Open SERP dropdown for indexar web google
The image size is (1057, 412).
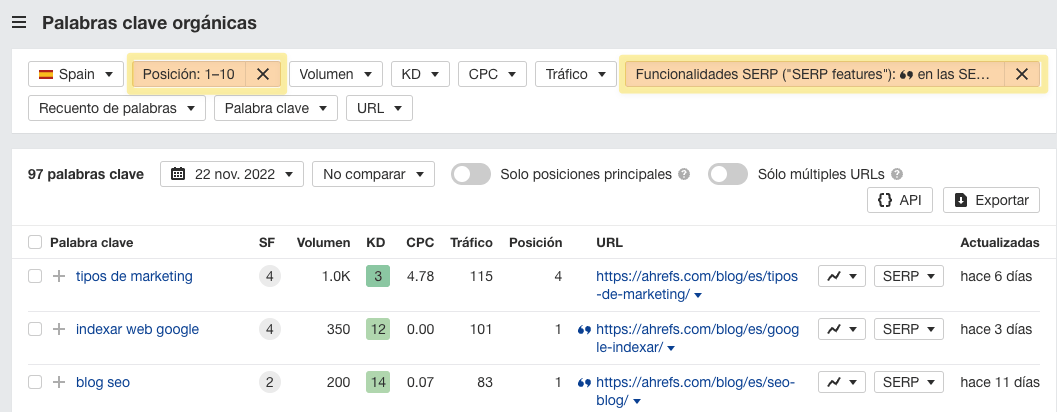(x=908, y=329)
